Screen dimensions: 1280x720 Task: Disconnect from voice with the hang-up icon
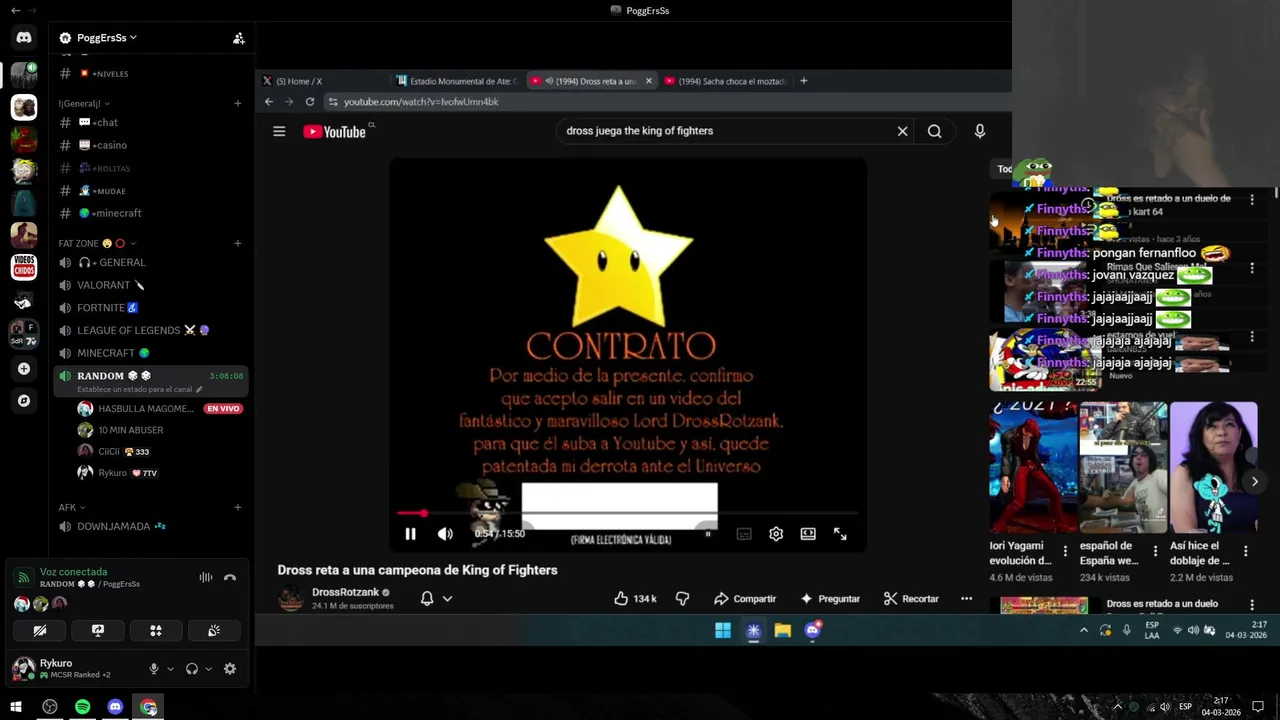pyautogui.click(x=230, y=577)
